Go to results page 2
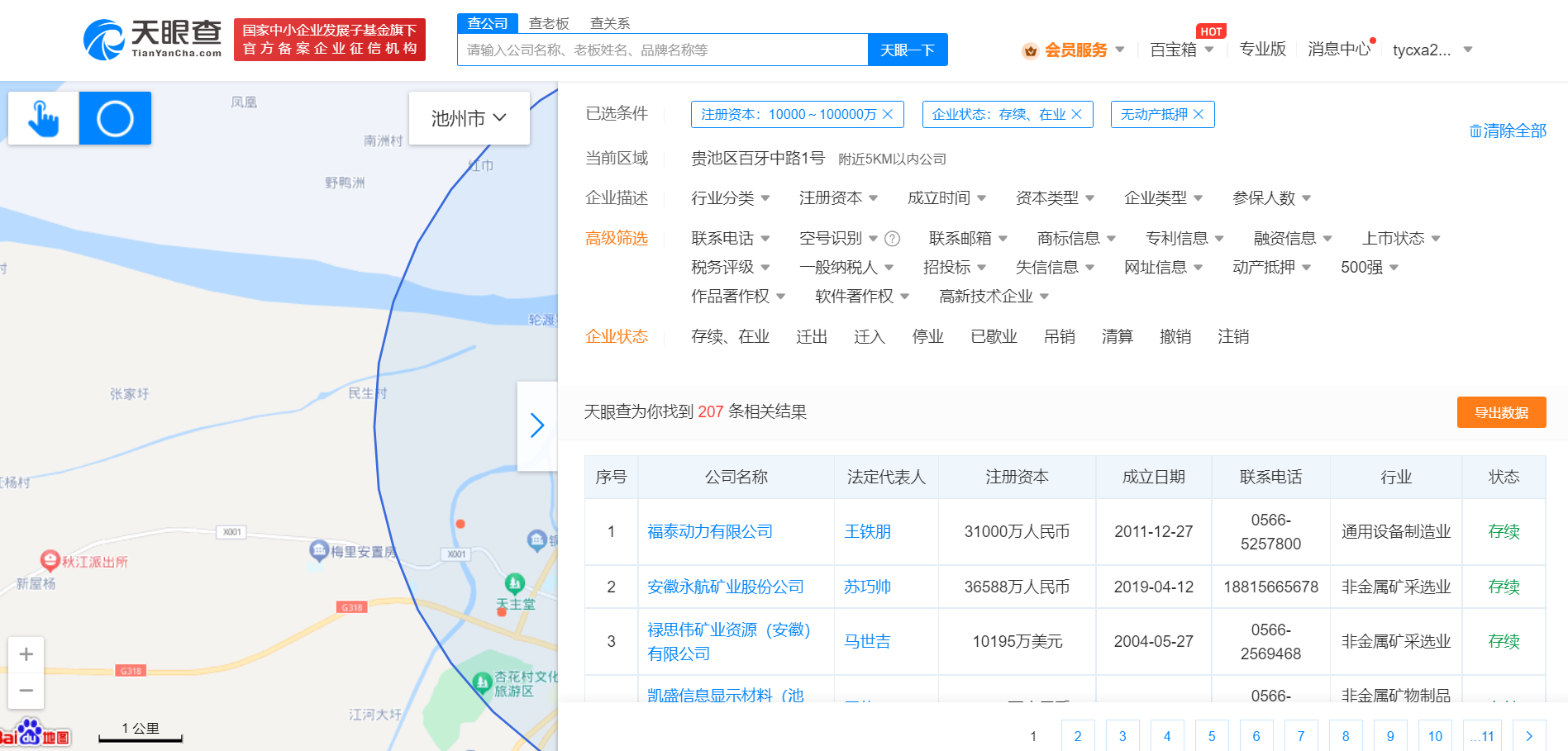Image resolution: width=1568 pixels, height=751 pixels. tap(1078, 736)
